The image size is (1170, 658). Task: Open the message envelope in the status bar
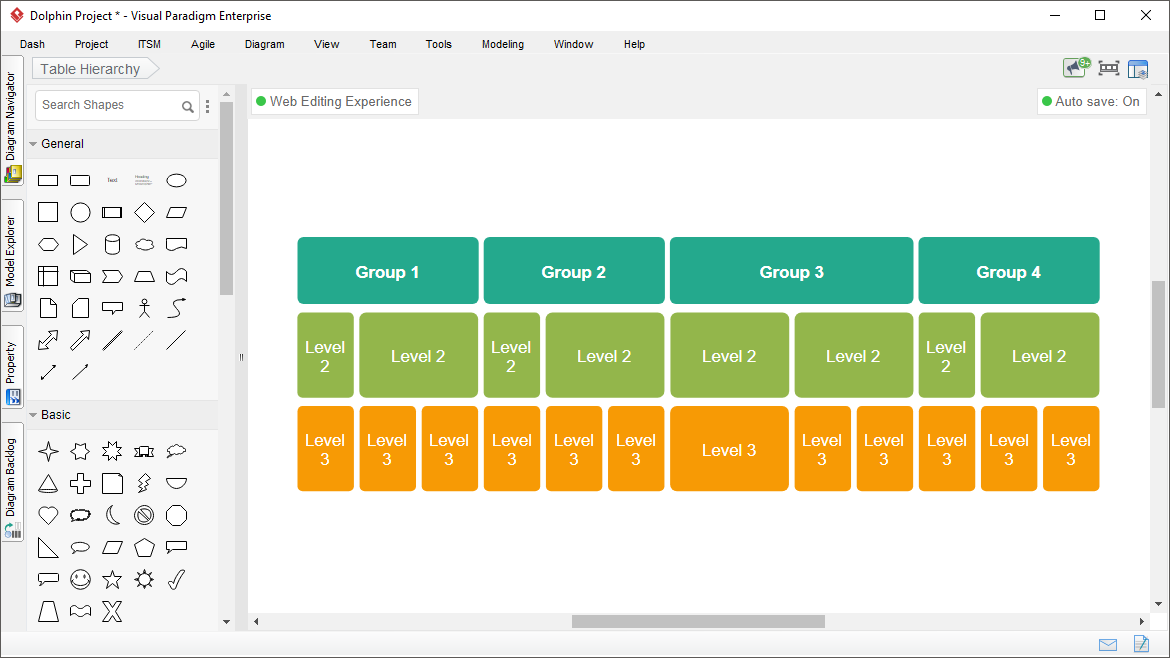point(1107,645)
